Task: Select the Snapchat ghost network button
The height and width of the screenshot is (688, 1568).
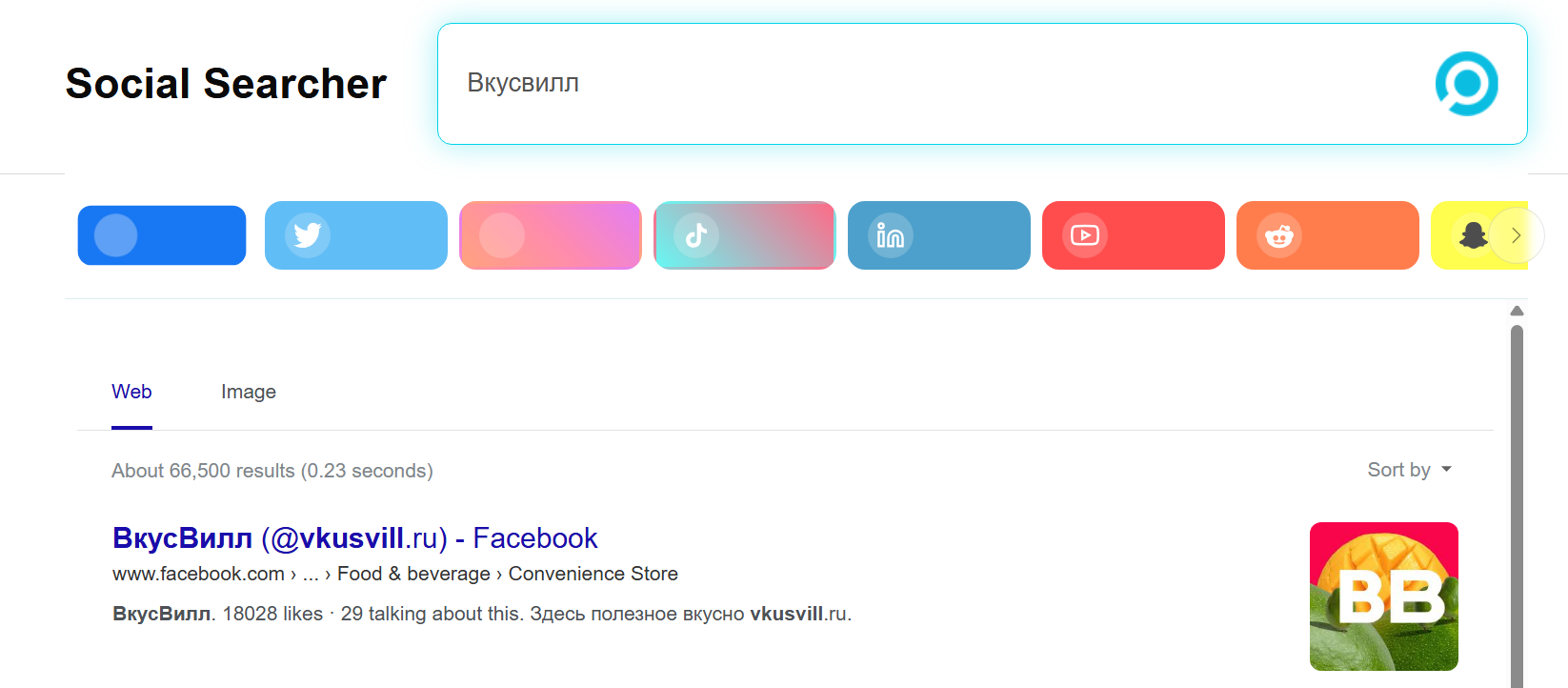Action: pos(1472,235)
